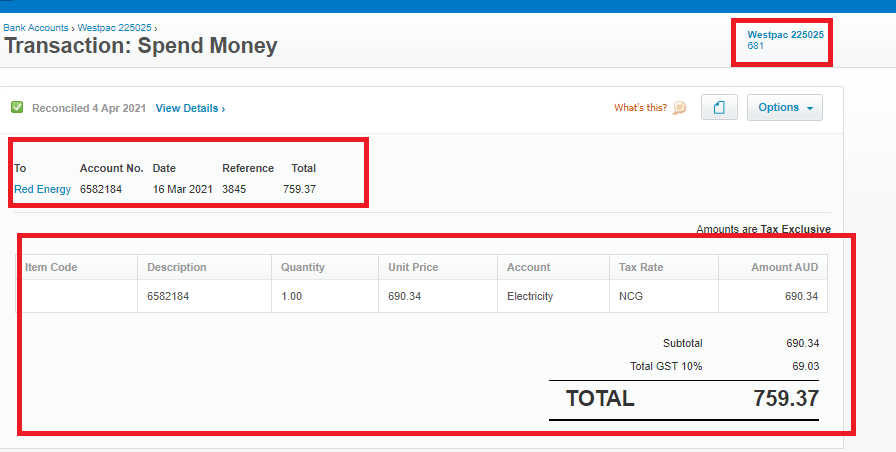This screenshot has width=896, height=452.
Task: Select the quantity cell 1.00
Action: [325, 296]
